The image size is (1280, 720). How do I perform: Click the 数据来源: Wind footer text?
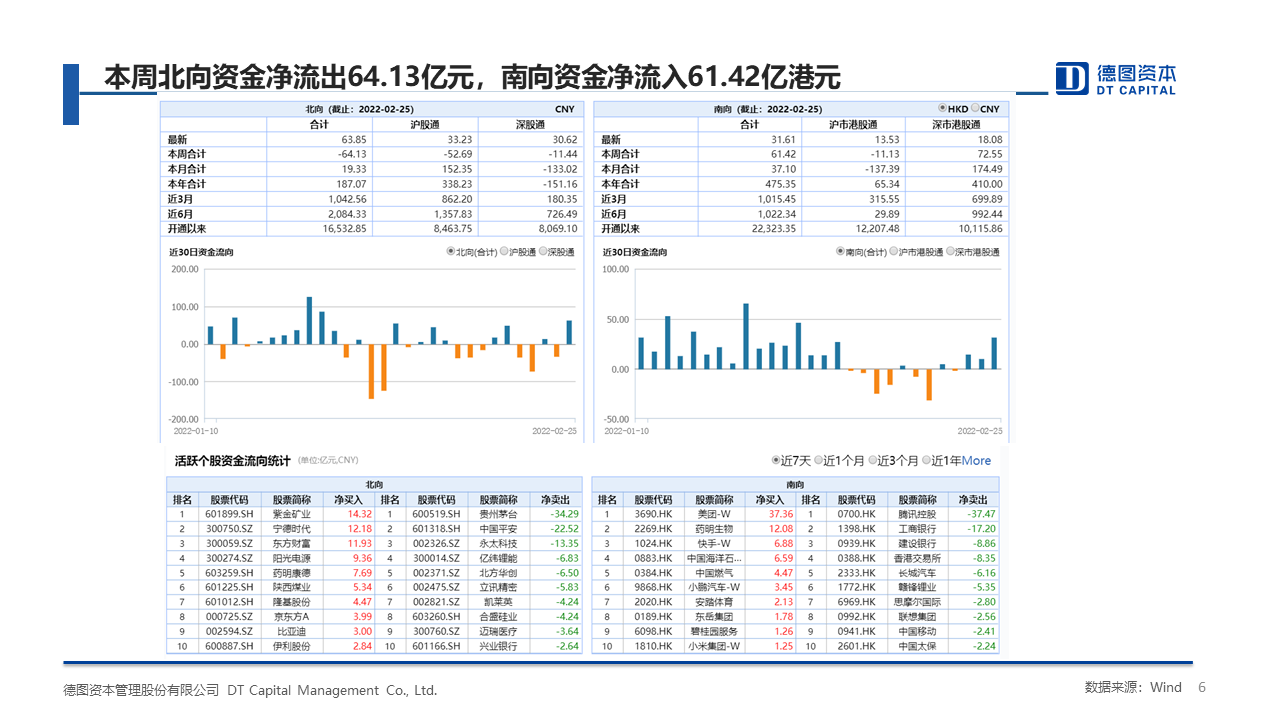1133,688
